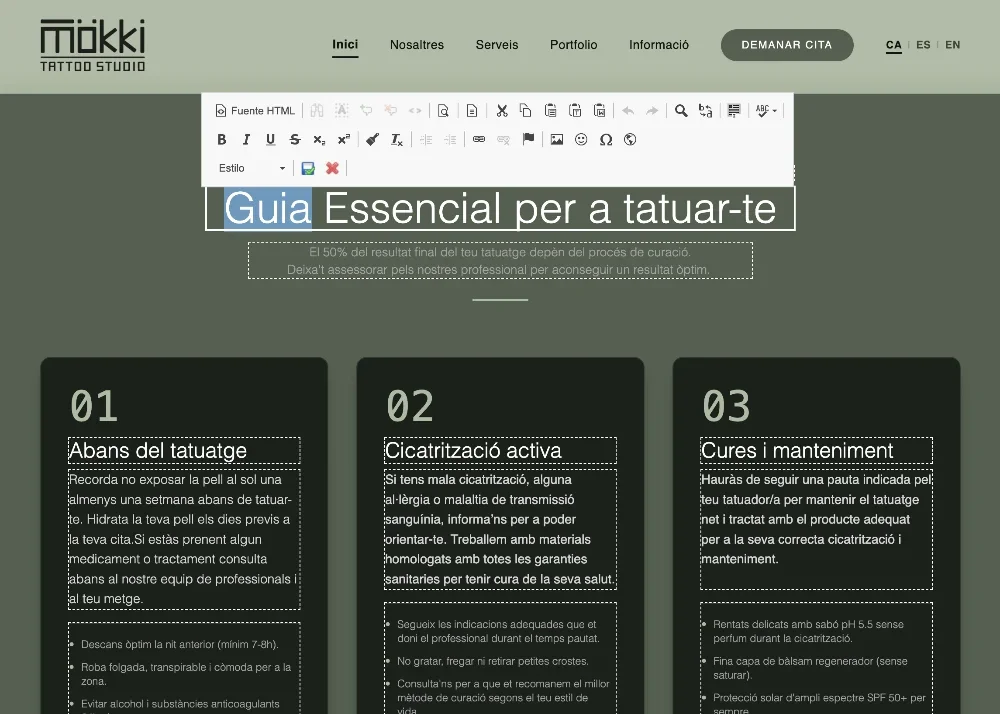The width and height of the screenshot is (1000, 714).
Task: Click the increase indent icon
Action: point(450,140)
